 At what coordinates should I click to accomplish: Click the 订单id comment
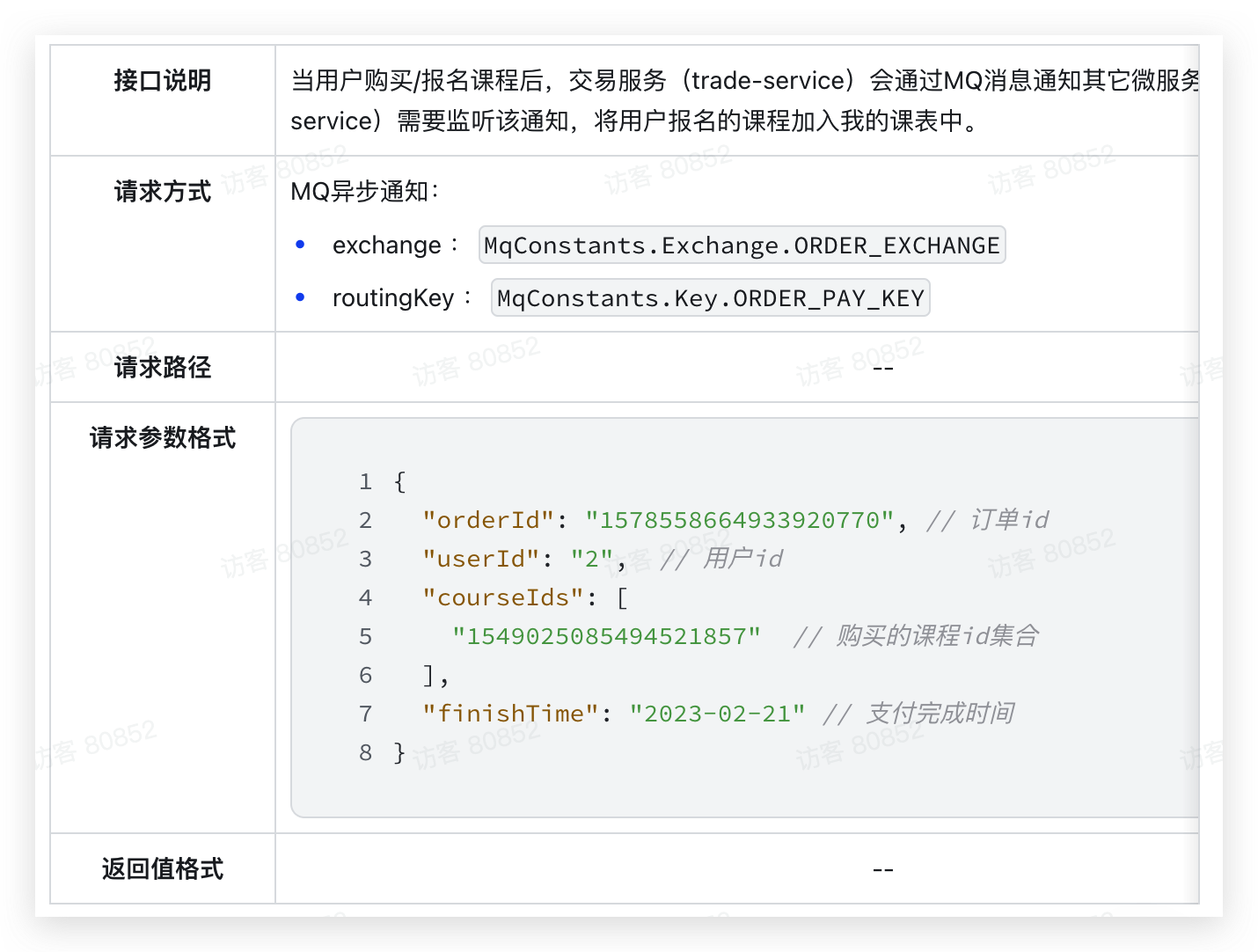coord(988,520)
